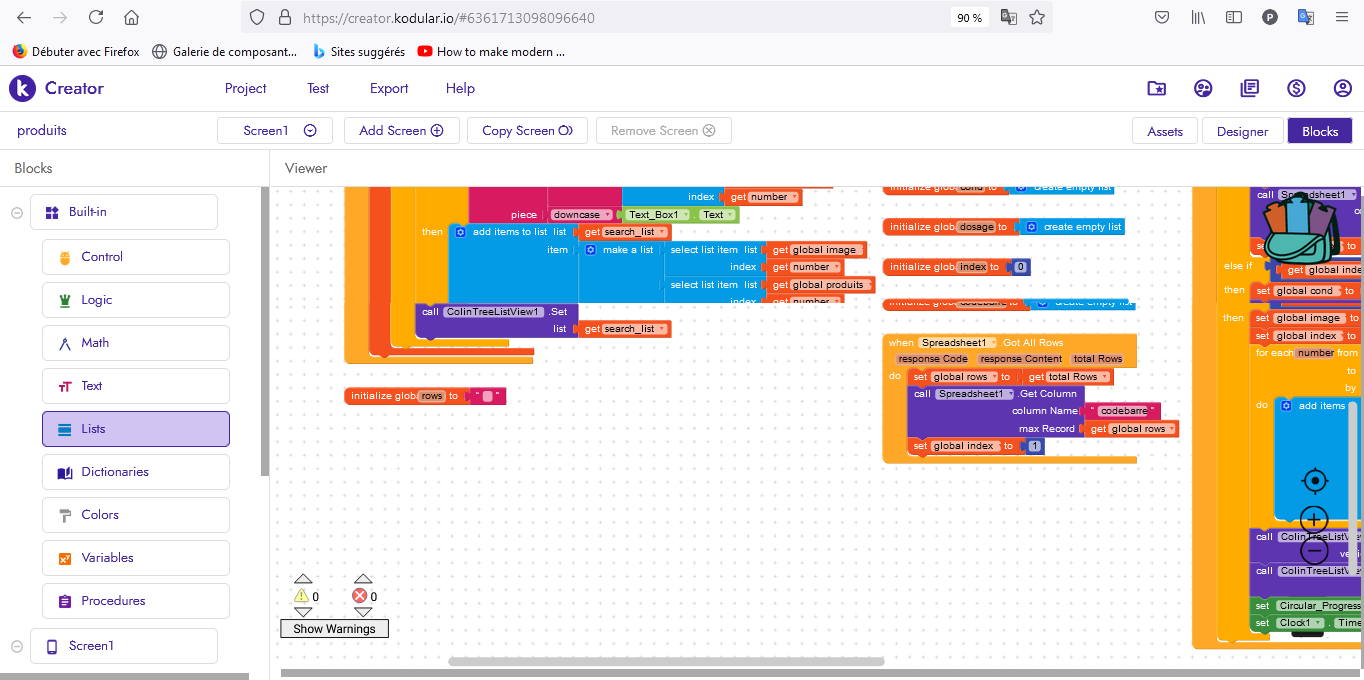Open the Control blocks drawer

[136, 257]
